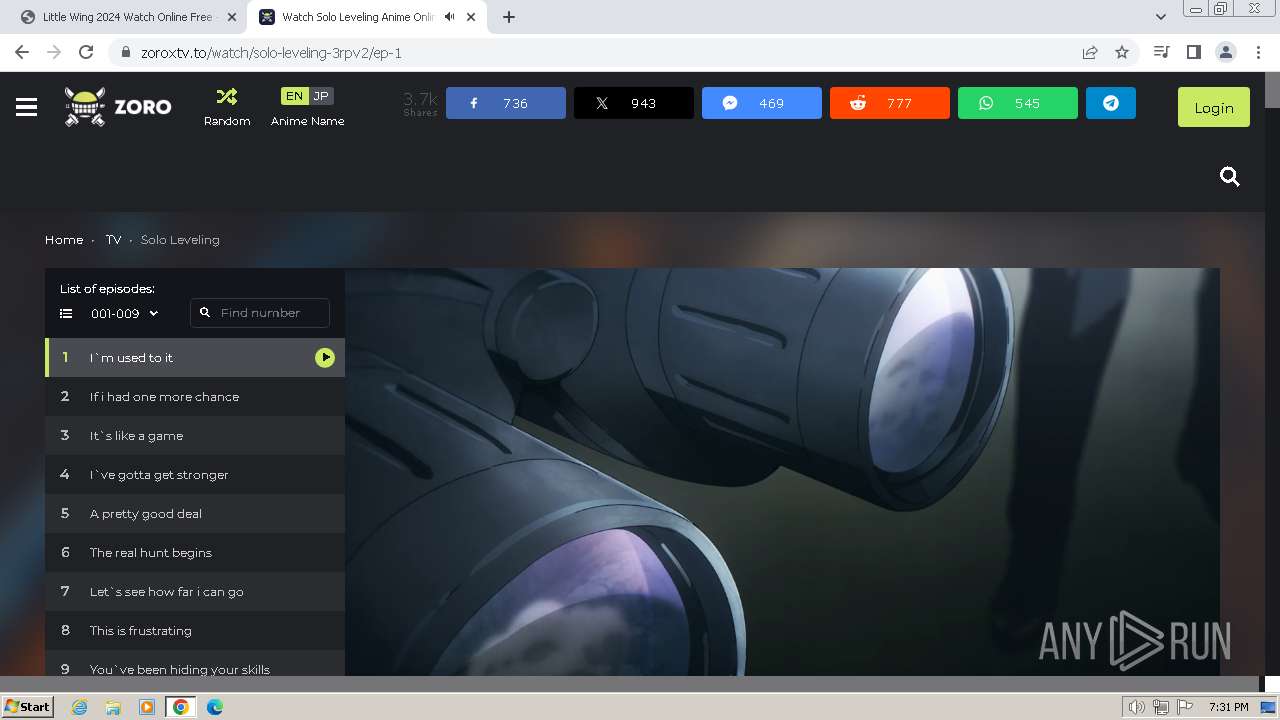1280x720 pixels.
Task: Select episode 6 The real hunt begins
Action: (195, 552)
